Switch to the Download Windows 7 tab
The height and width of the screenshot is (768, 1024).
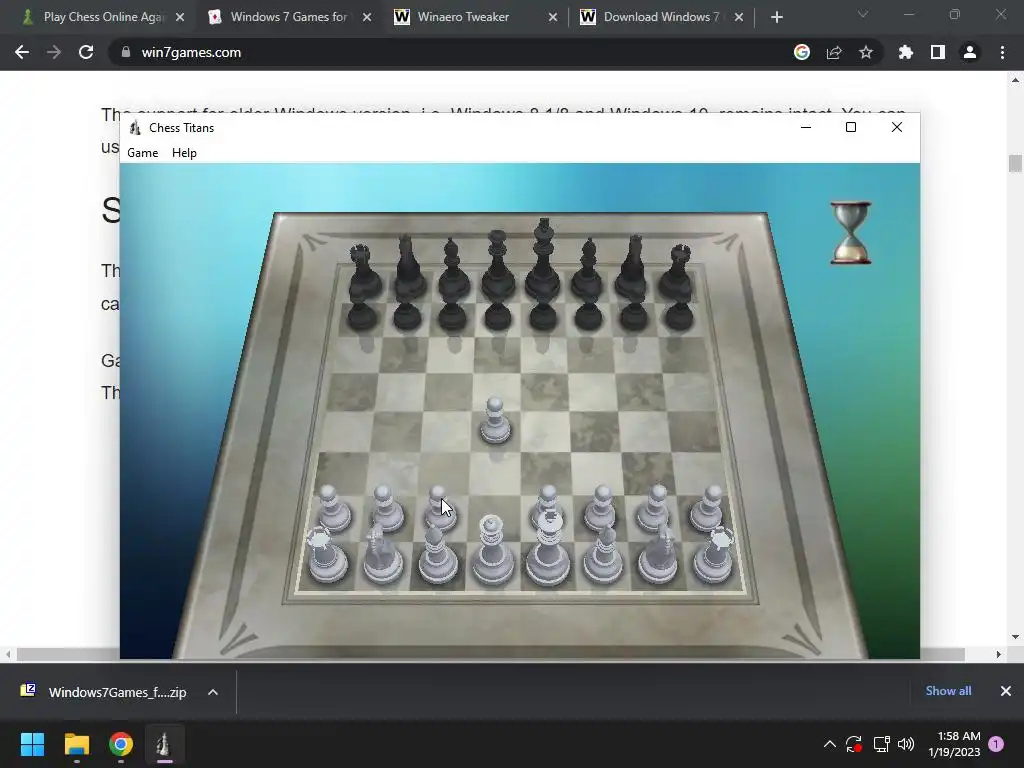662,17
